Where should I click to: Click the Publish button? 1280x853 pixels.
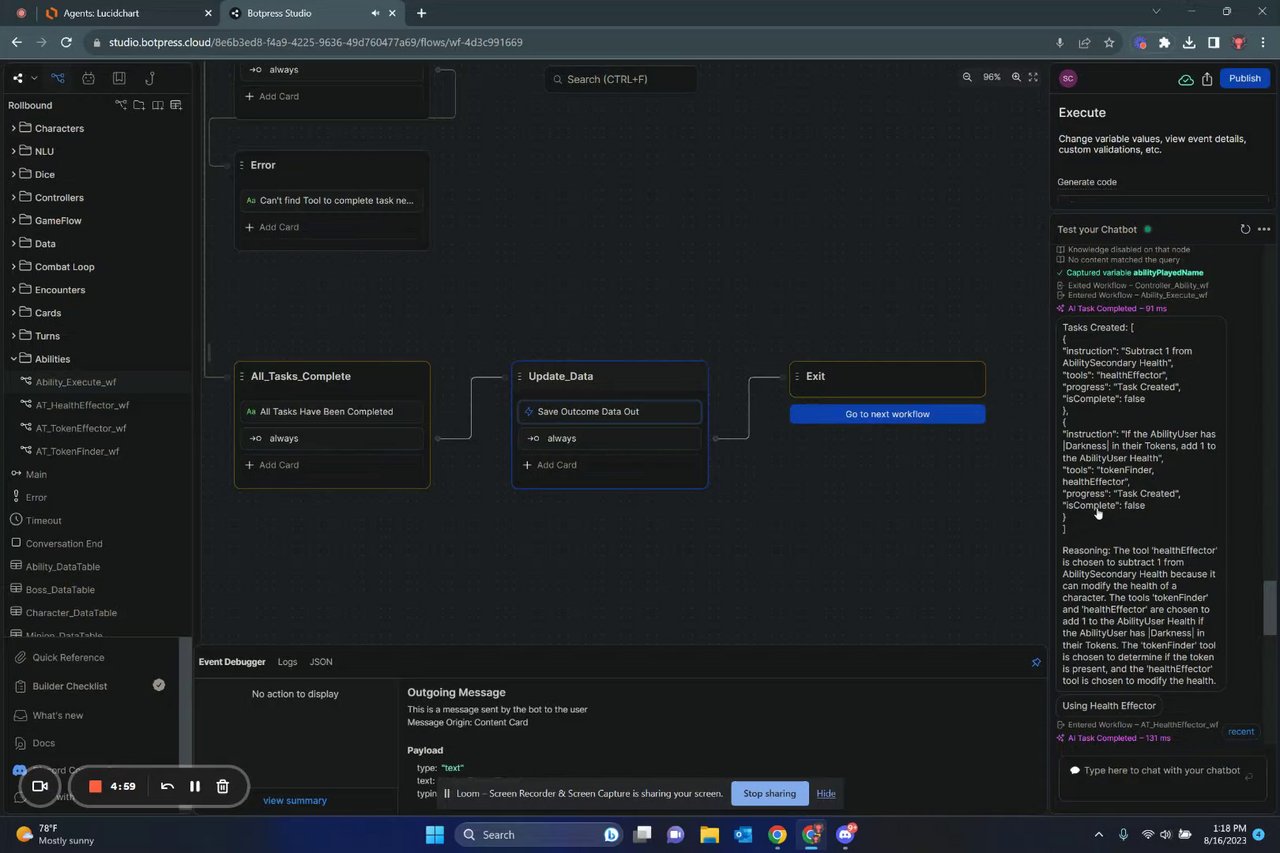click(1244, 78)
